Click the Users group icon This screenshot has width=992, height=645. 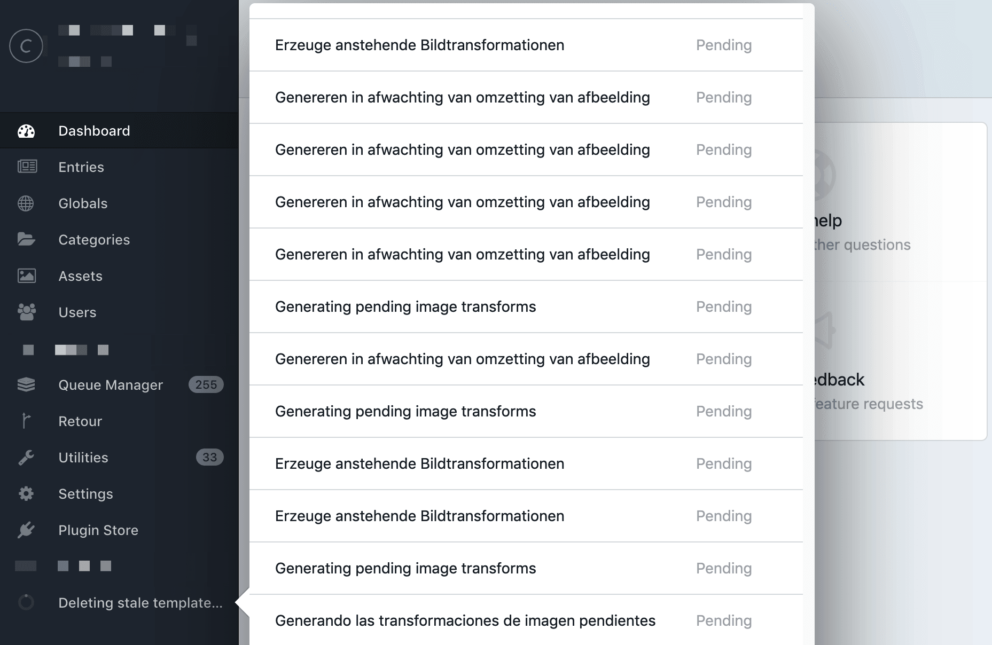coord(27,312)
